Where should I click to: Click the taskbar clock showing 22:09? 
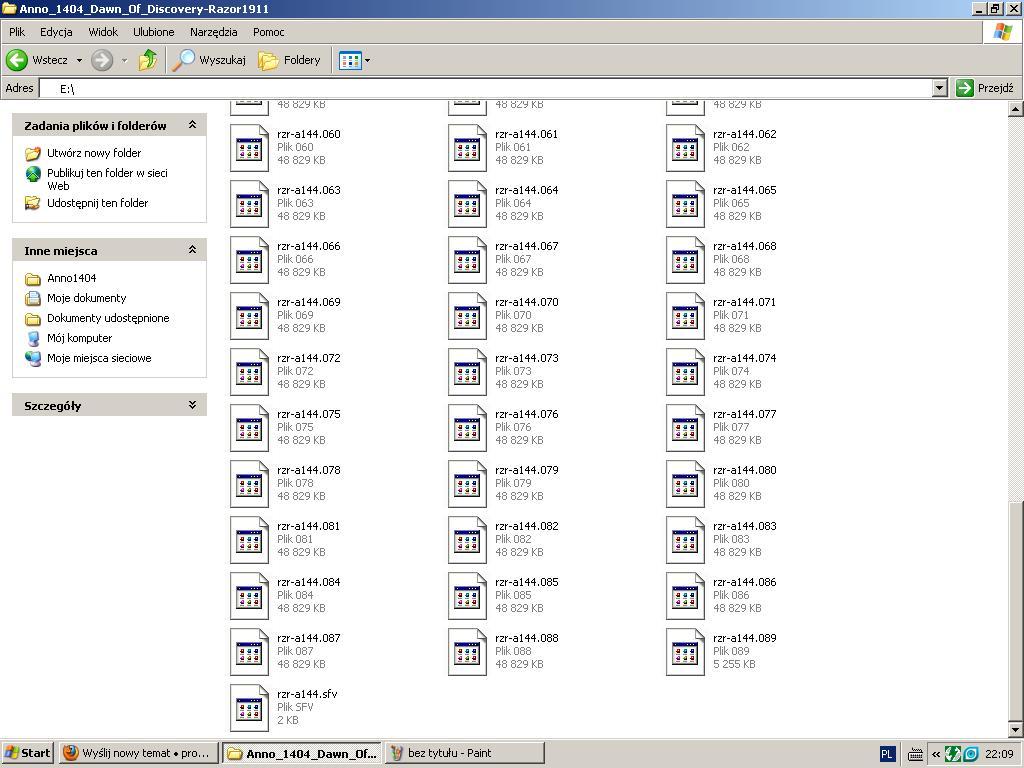point(999,754)
